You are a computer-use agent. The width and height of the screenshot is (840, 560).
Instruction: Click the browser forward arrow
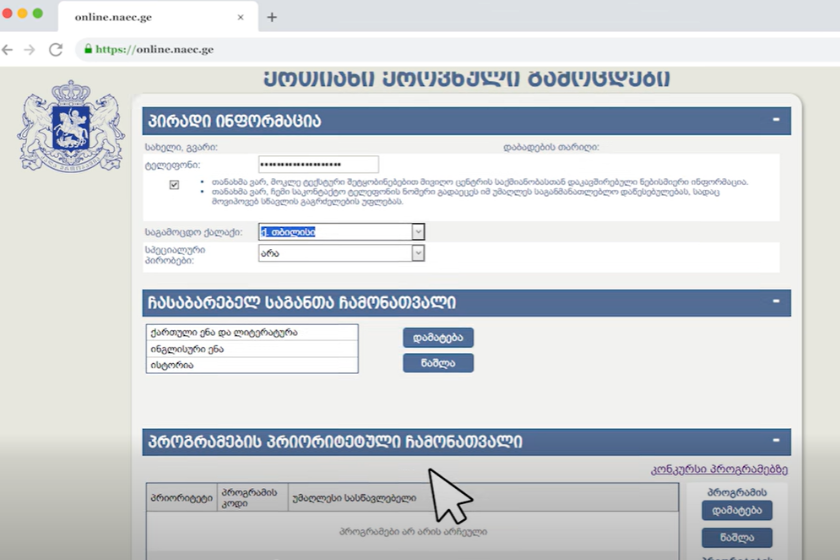coord(30,49)
